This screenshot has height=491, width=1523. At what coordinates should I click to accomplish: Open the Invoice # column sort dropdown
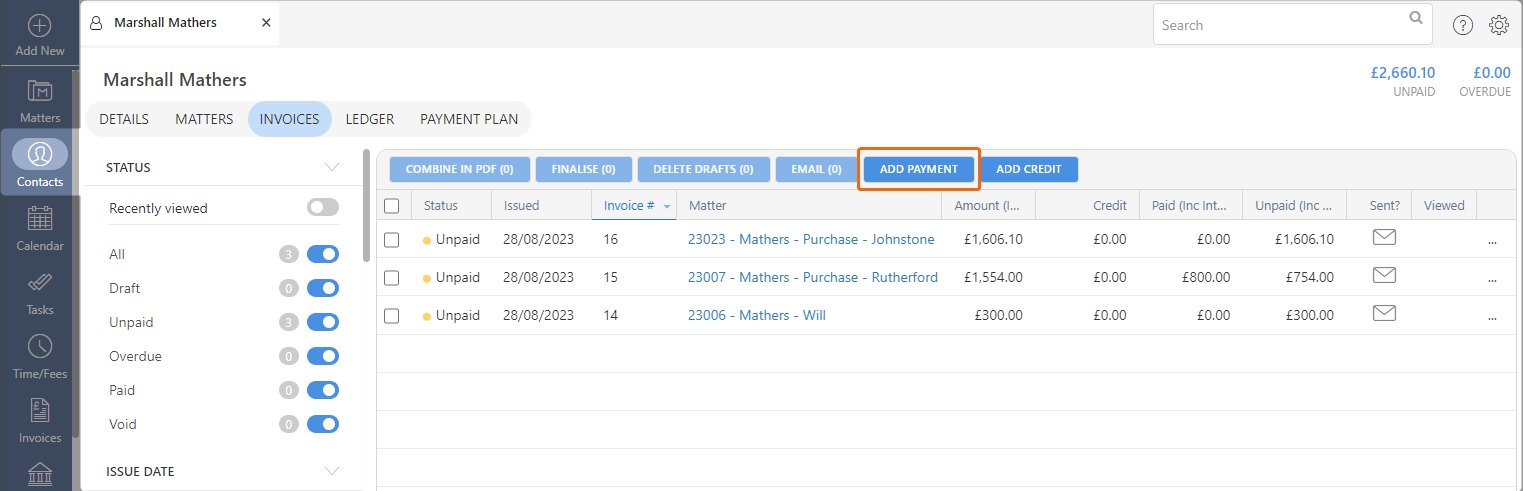click(x=667, y=206)
